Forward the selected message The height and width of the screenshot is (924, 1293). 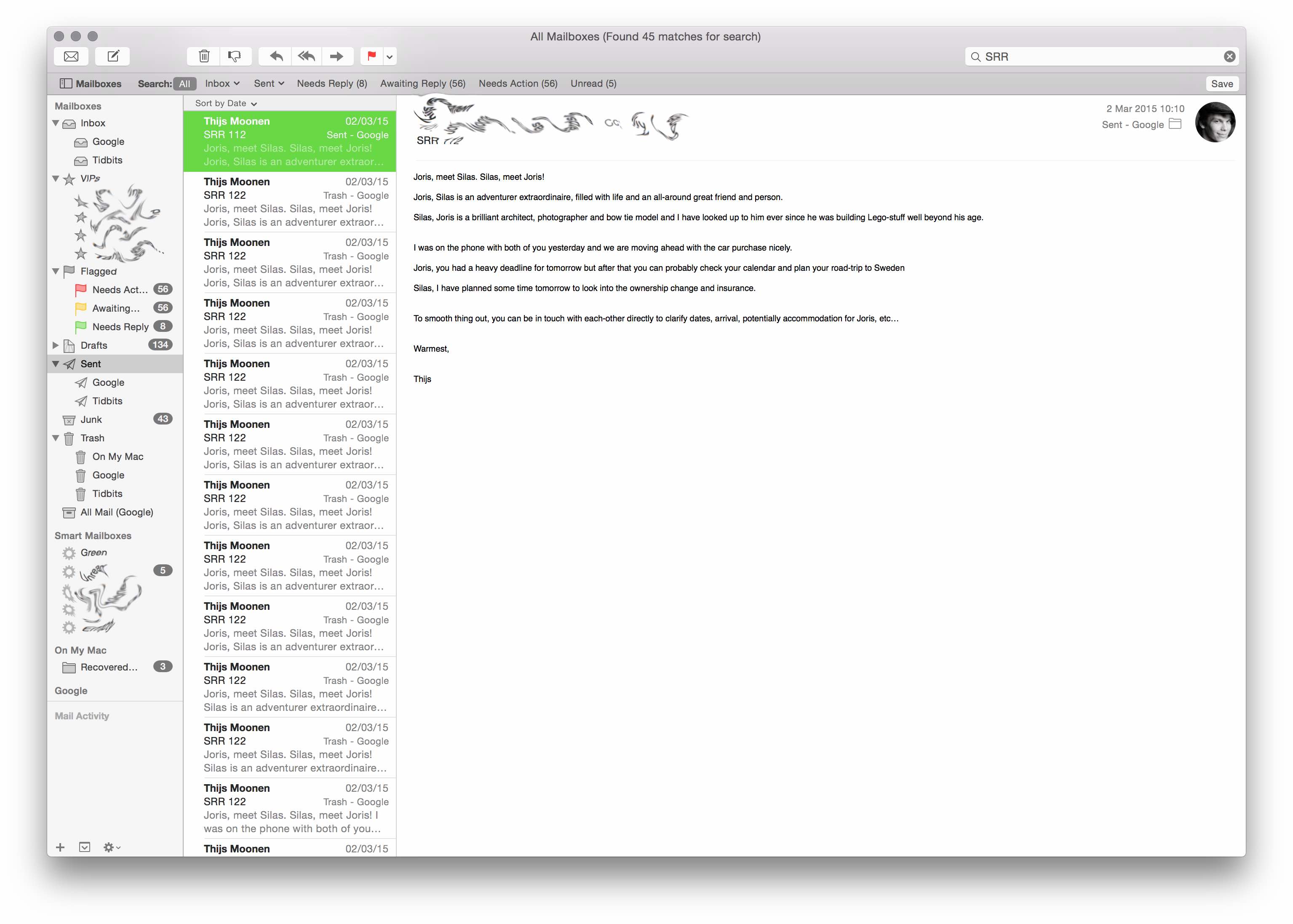337,56
